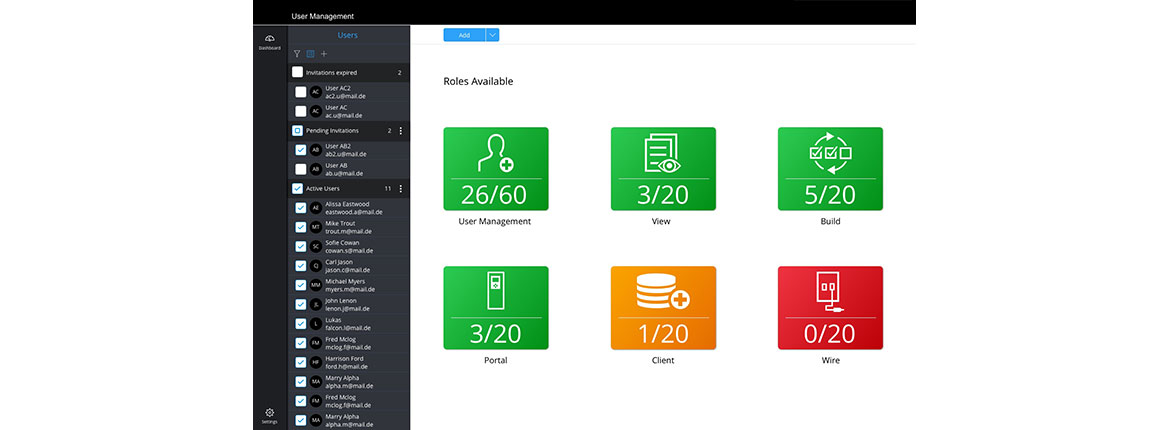The image size is (1170, 430).
Task: Click the blue Add button
Action: (464, 35)
